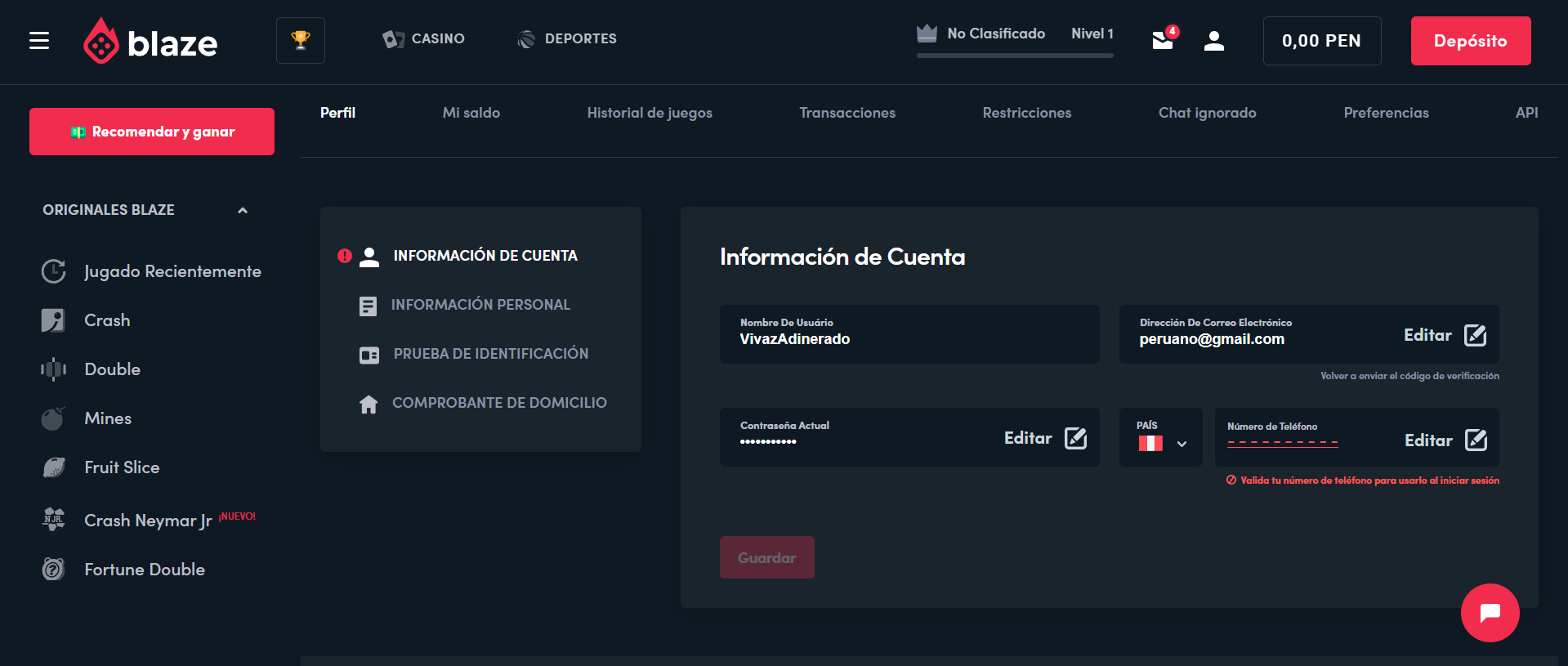This screenshot has height=666, width=1568.
Task: Click the edit icon for phone number
Action: tap(1475, 440)
